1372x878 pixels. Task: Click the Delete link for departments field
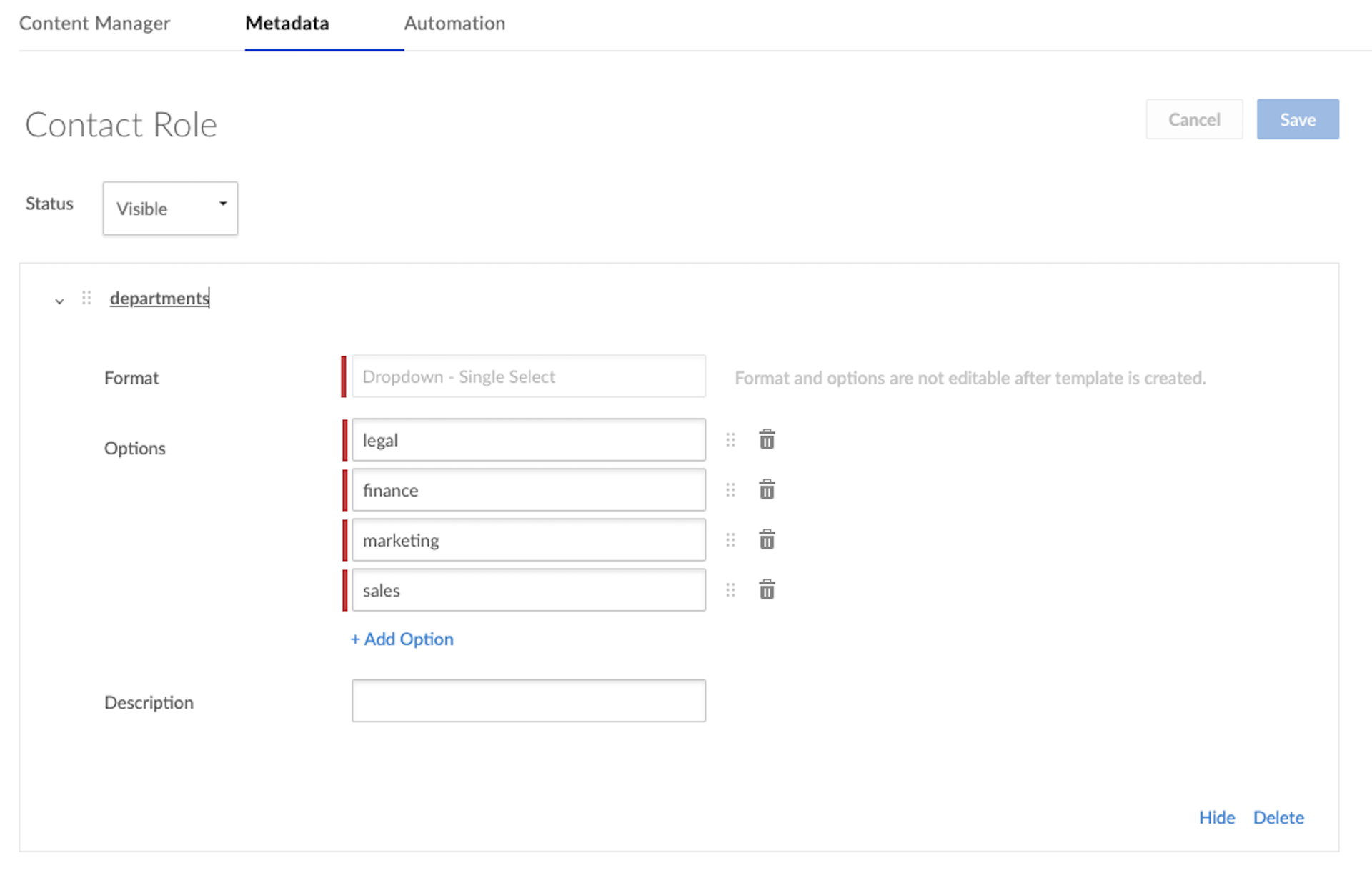pos(1278,817)
